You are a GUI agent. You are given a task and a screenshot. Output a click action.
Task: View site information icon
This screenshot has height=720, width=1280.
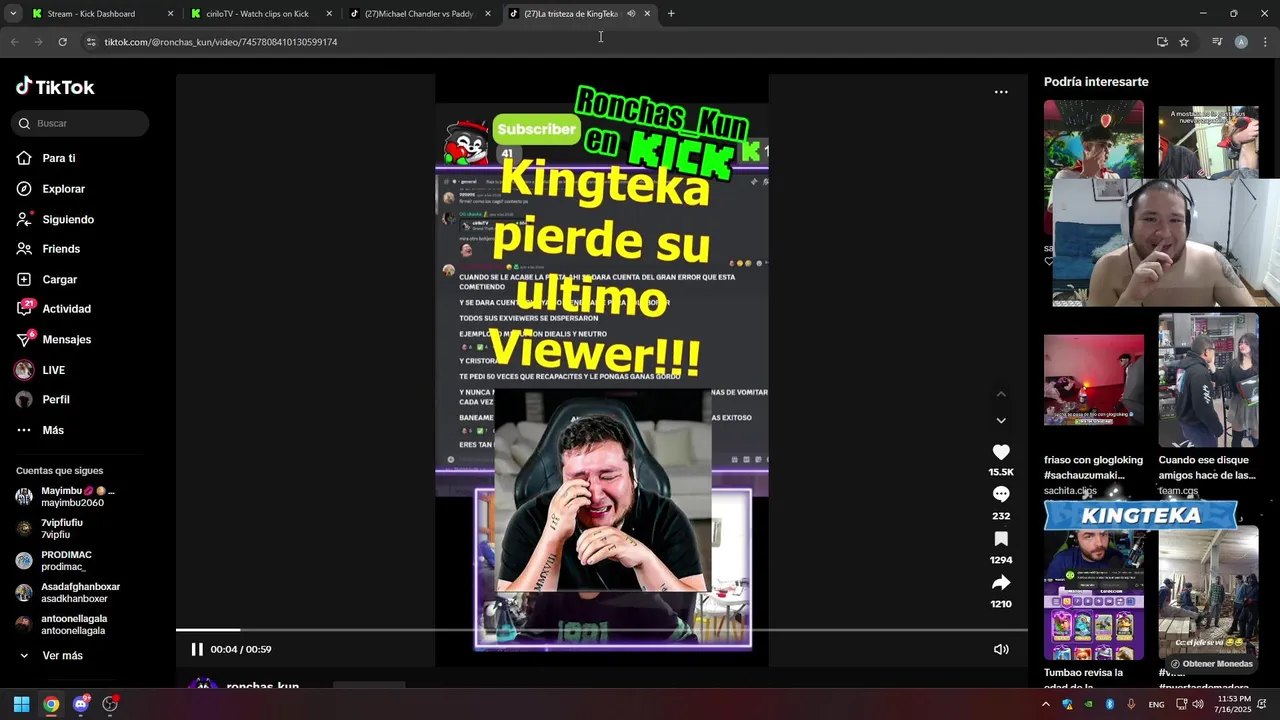pyautogui.click(x=91, y=42)
